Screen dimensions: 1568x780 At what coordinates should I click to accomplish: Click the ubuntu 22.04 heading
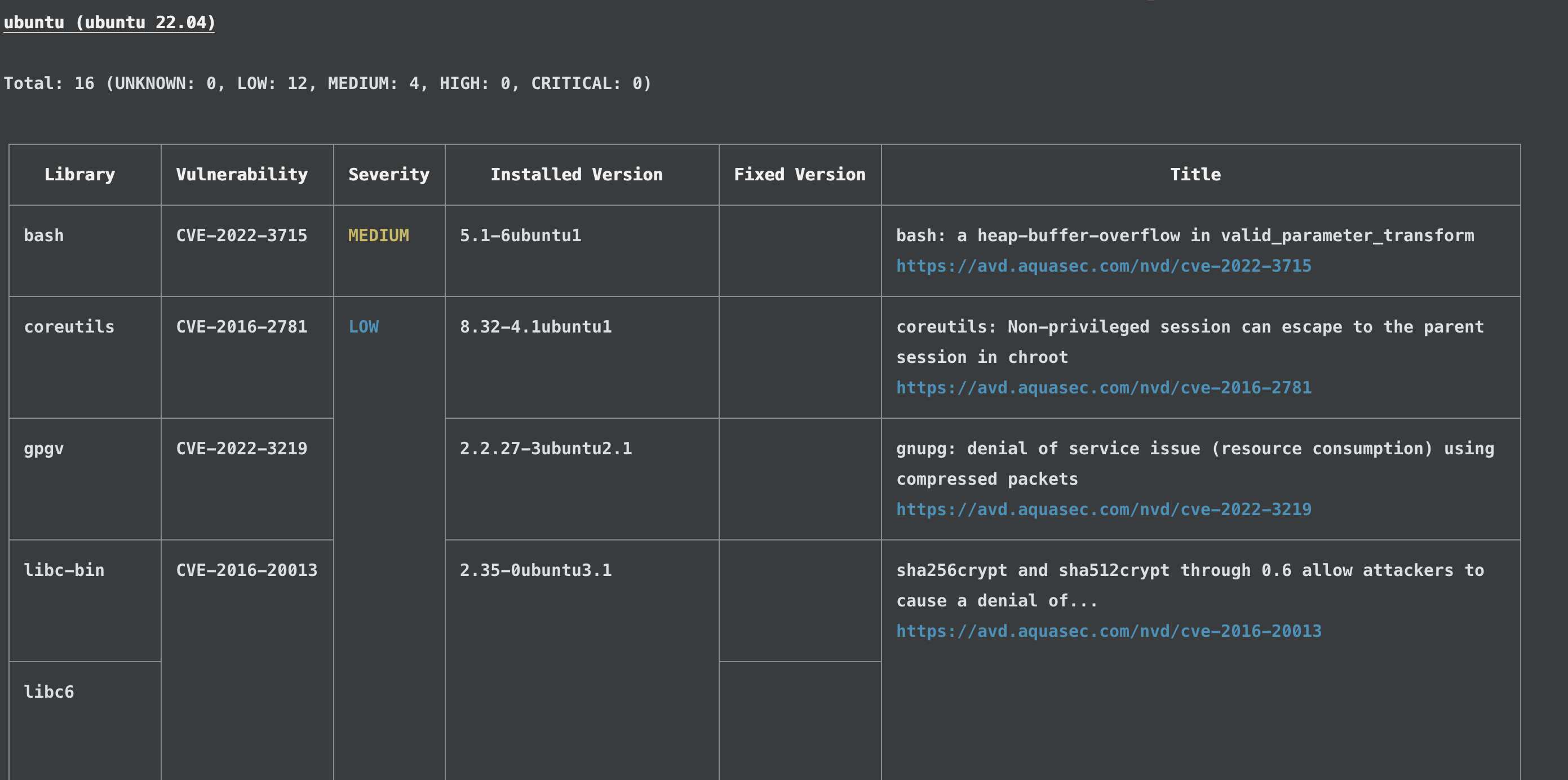click(109, 23)
